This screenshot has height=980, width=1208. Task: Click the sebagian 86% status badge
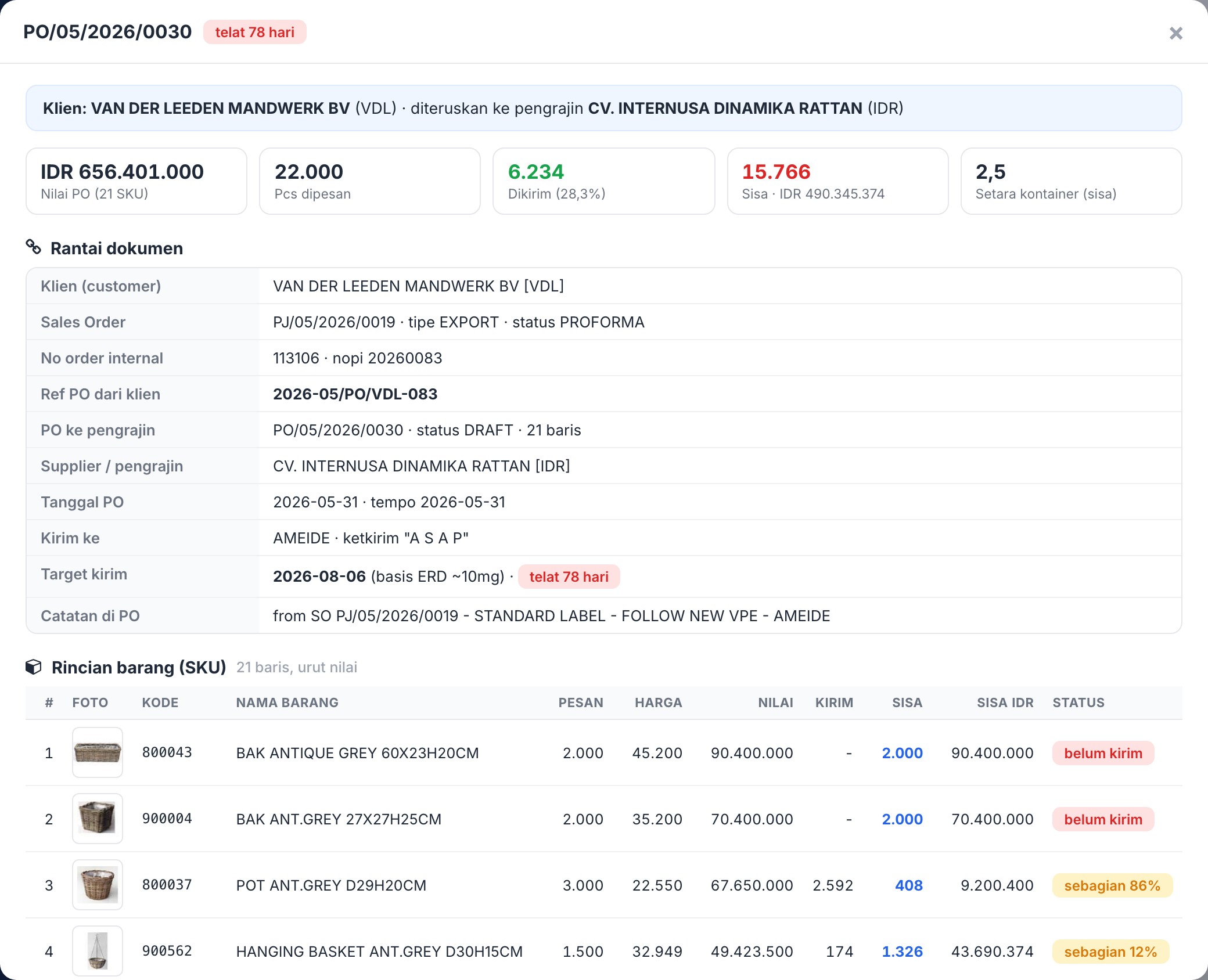[x=1112, y=885]
